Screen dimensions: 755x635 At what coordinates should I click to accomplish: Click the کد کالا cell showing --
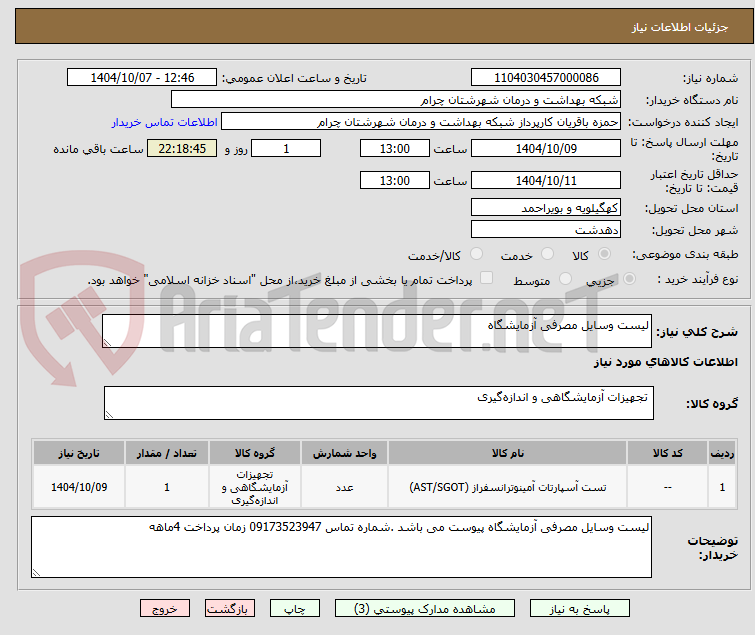tap(667, 487)
